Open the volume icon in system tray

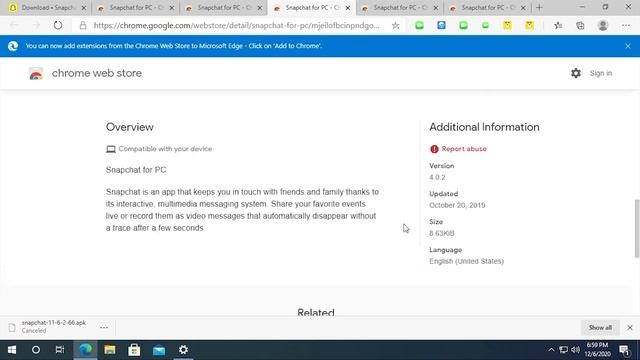[576, 350]
